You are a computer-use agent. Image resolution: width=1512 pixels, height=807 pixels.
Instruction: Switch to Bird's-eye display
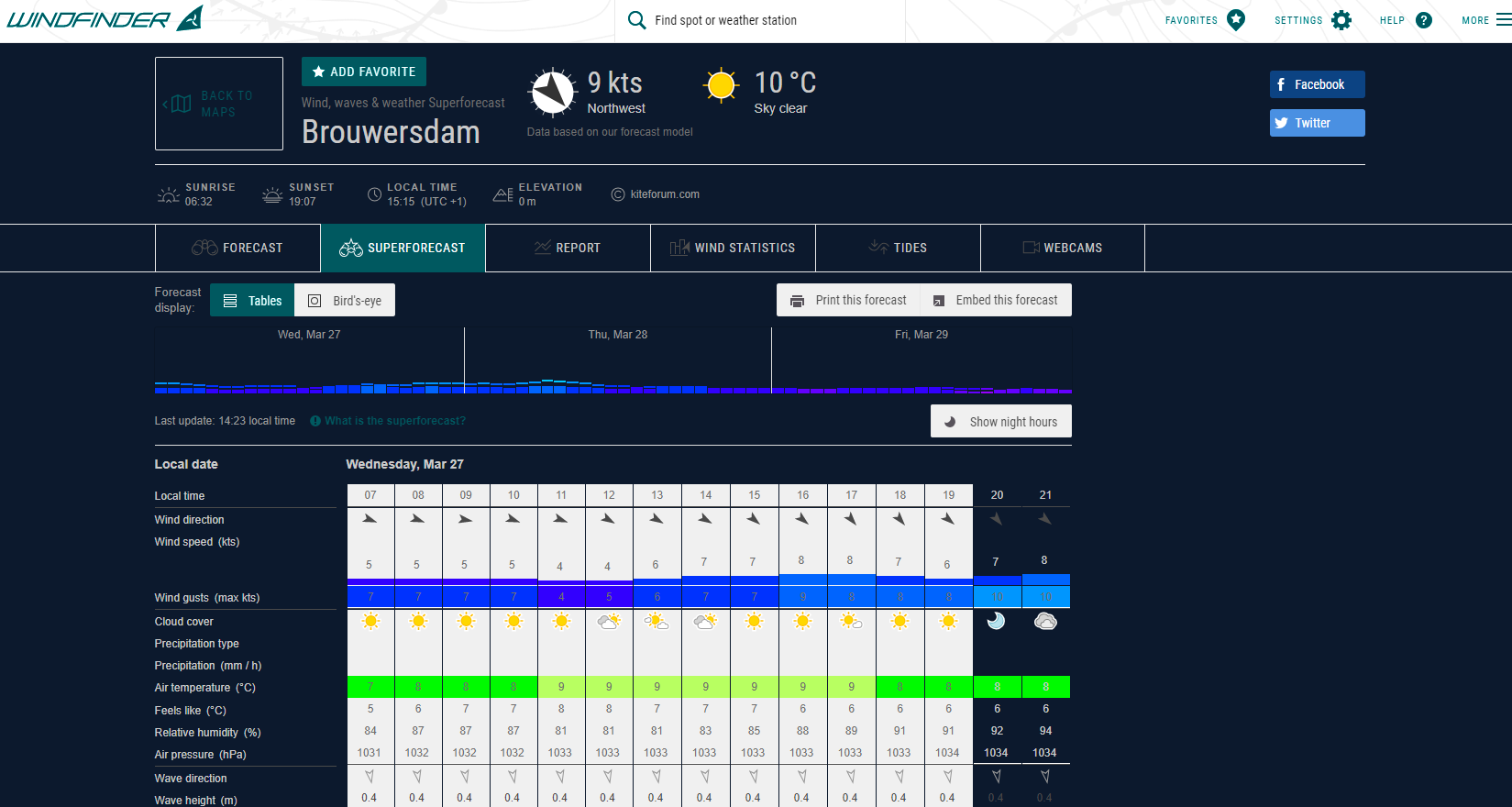point(345,300)
